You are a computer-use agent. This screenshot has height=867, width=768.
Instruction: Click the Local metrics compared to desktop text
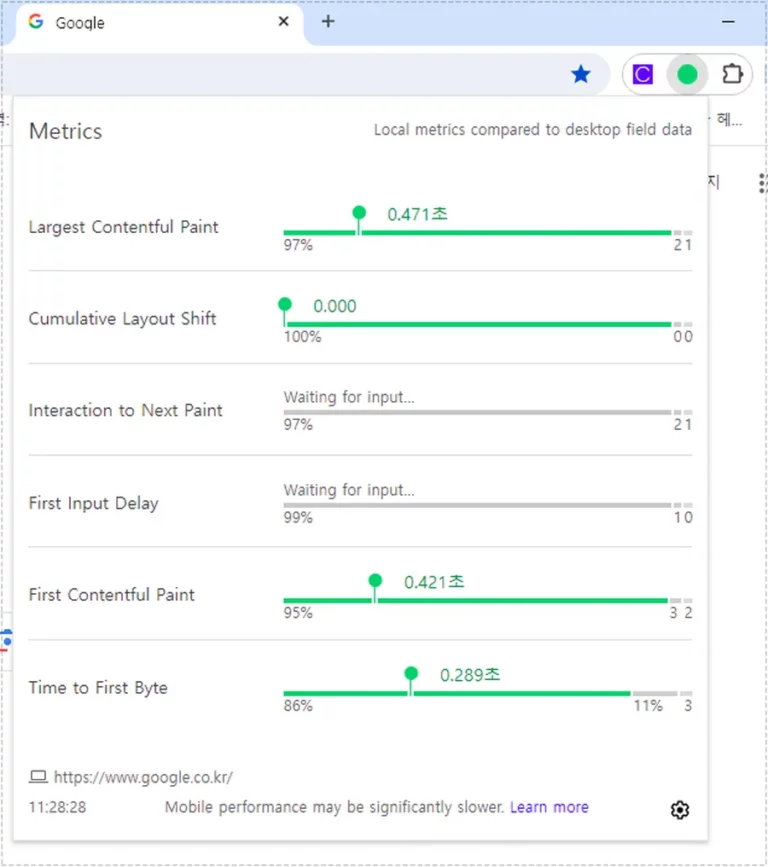[x=533, y=130]
